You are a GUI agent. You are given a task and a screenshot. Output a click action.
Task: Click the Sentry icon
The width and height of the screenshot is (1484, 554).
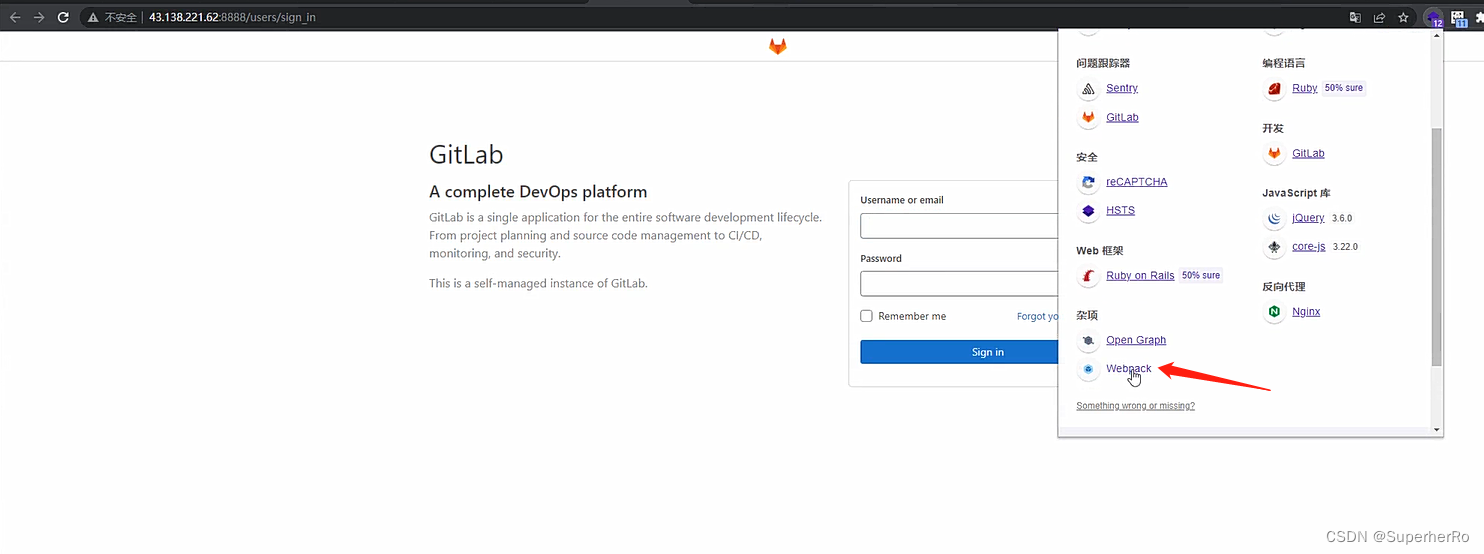click(1088, 89)
